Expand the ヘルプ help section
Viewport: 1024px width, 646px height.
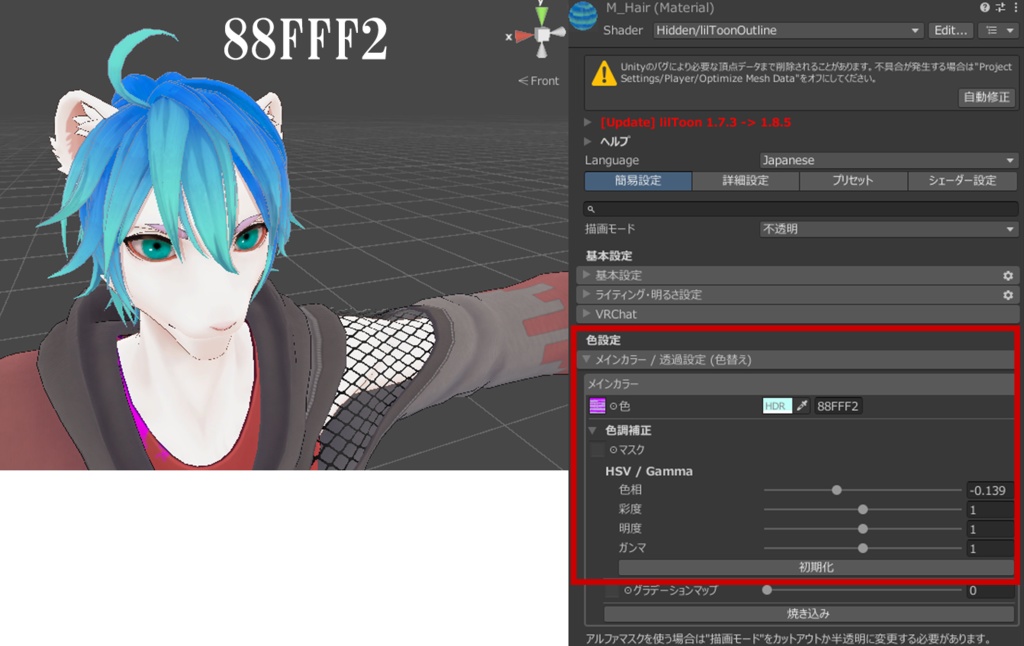click(587, 141)
